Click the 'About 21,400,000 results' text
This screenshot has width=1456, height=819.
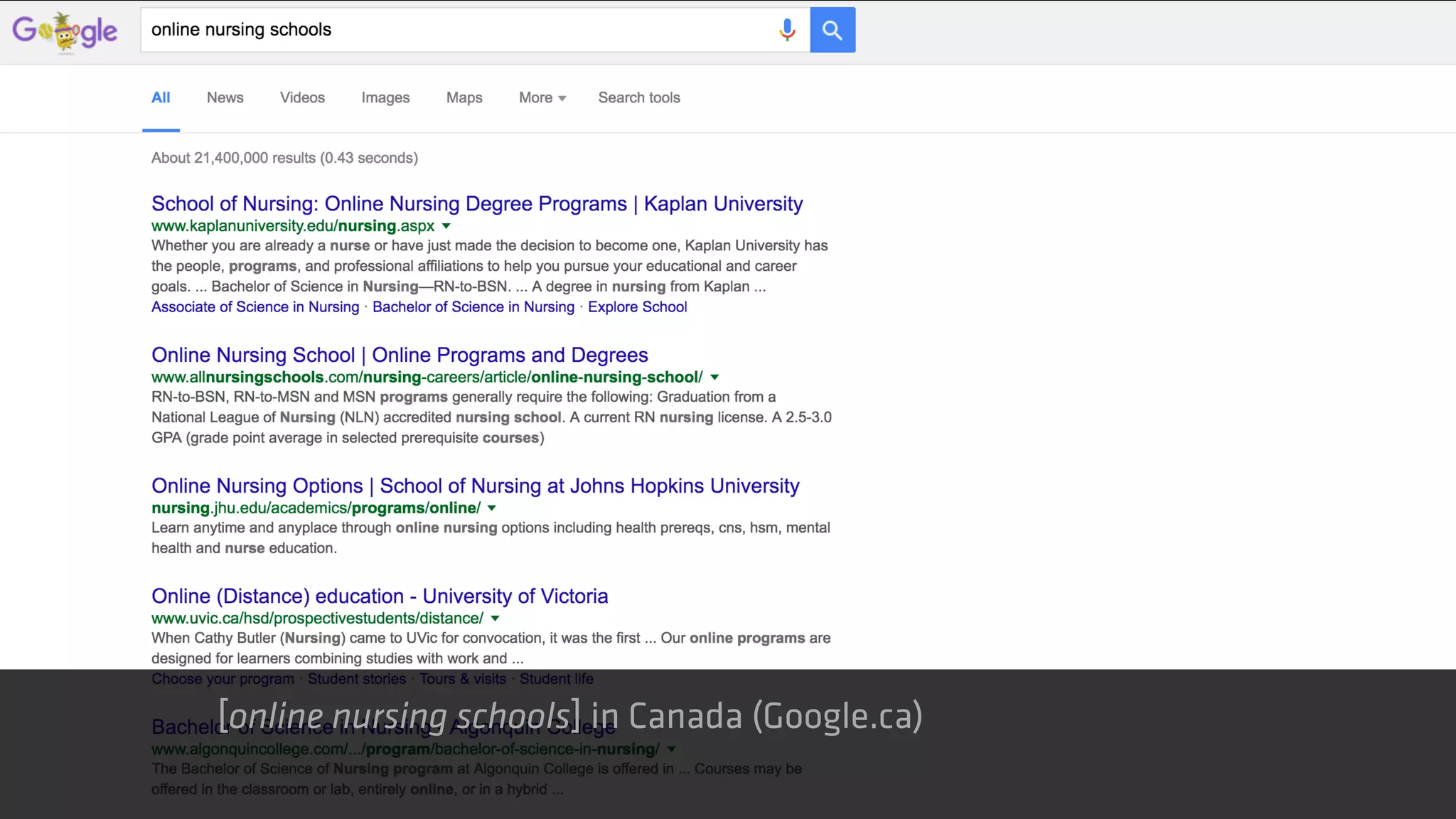tap(284, 158)
